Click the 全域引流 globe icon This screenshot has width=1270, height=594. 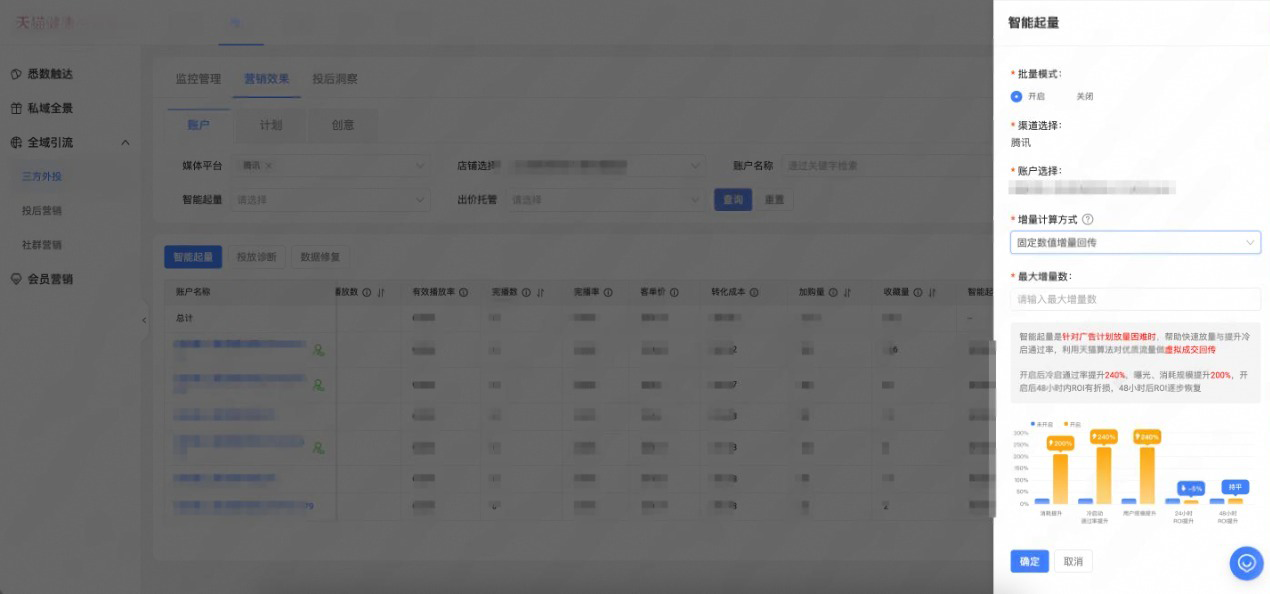[x=16, y=142]
